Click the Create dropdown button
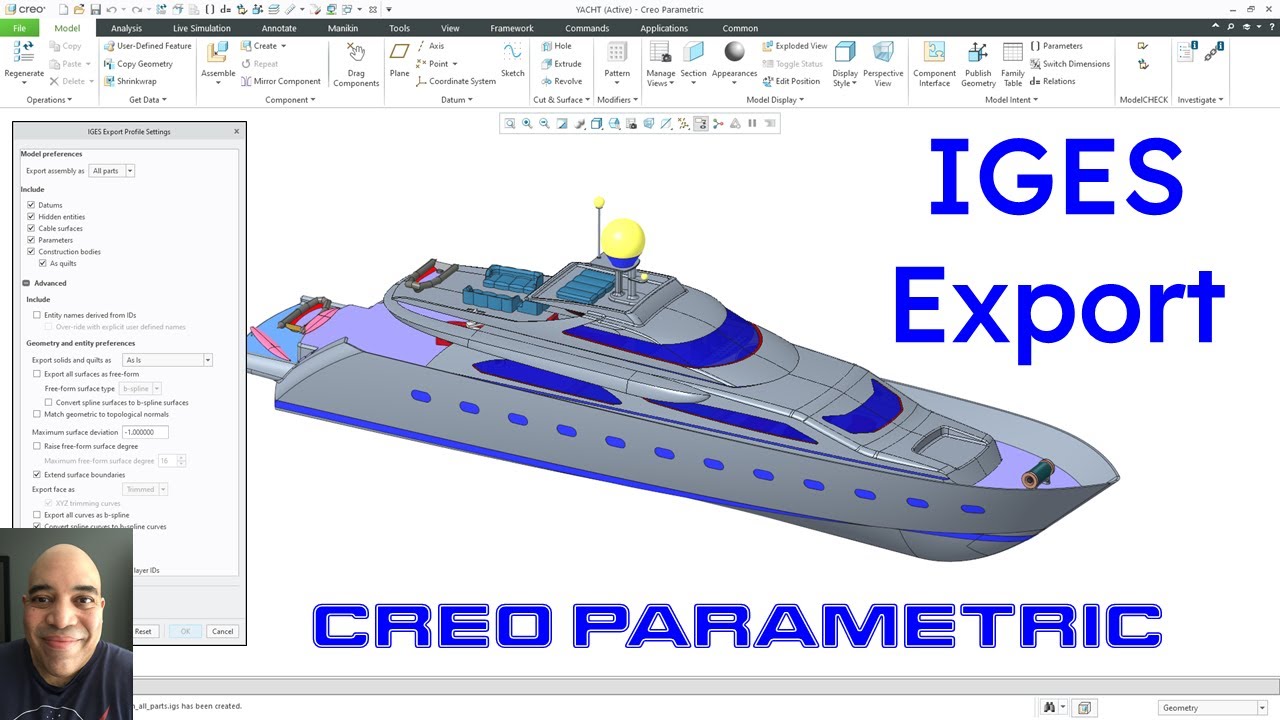Viewport: 1280px width, 720px height. coord(264,46)
